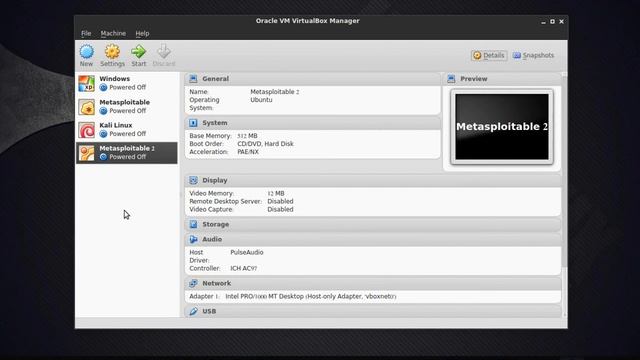Open the Help menu
640x360 pixels.
[x=142, y=33]
